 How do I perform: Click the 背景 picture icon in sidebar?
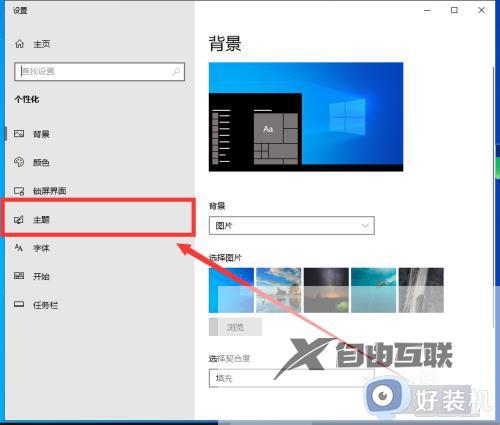[x=19, y=134]
